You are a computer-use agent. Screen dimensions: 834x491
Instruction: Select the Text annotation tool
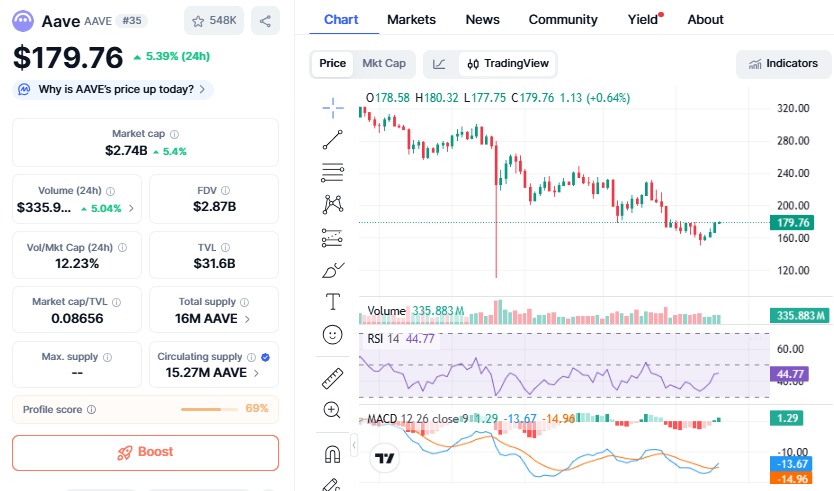(333, 301)
